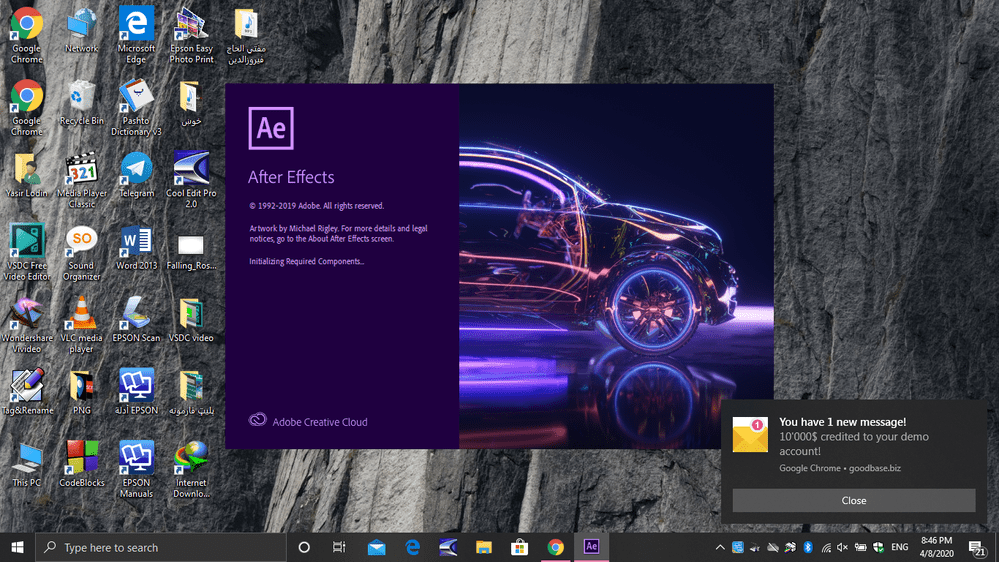Image resolution: width=999 pixels, height=562 pixels.
Task: Click the Windows Start button
Action: 17,547
